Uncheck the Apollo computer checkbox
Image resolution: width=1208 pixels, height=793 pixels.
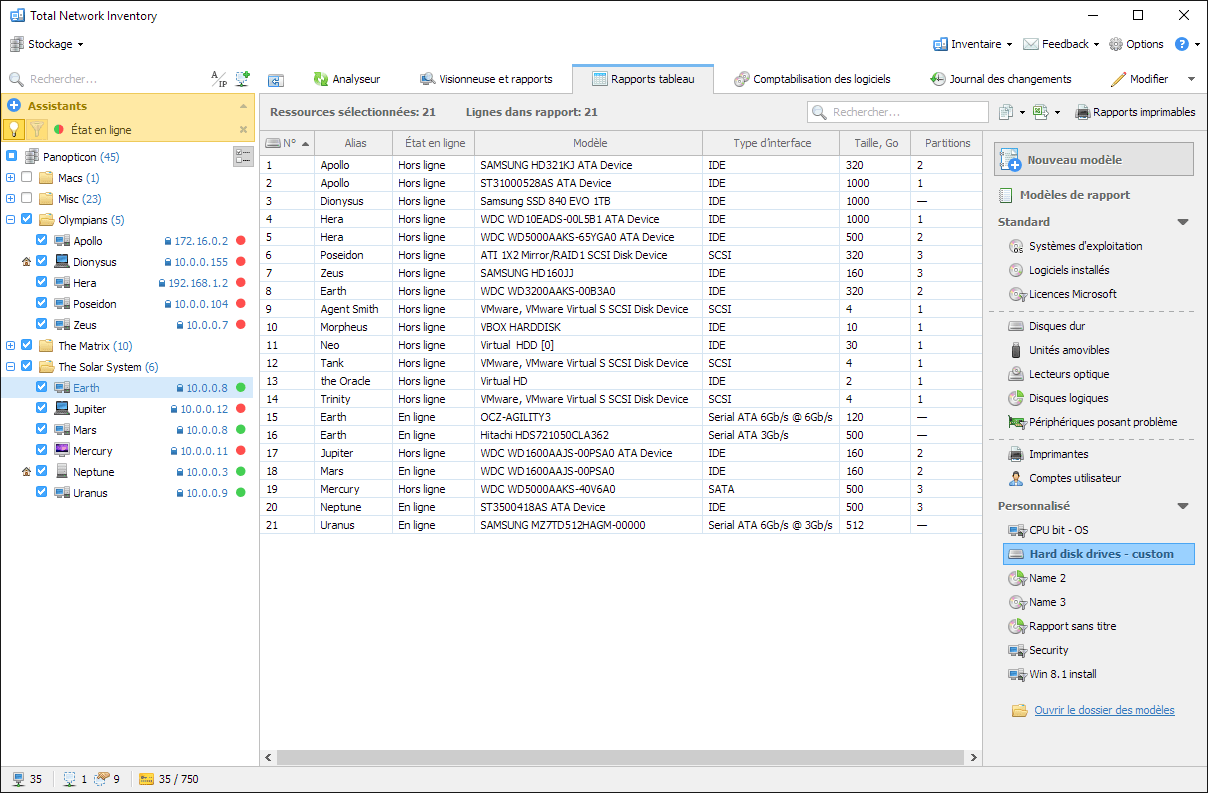click(x=42, y=240)
